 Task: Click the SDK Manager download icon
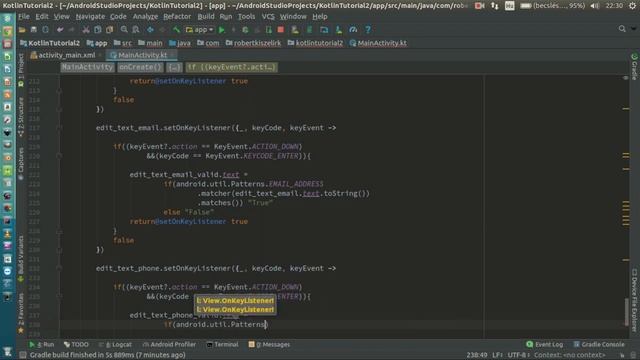click(338, 30)
